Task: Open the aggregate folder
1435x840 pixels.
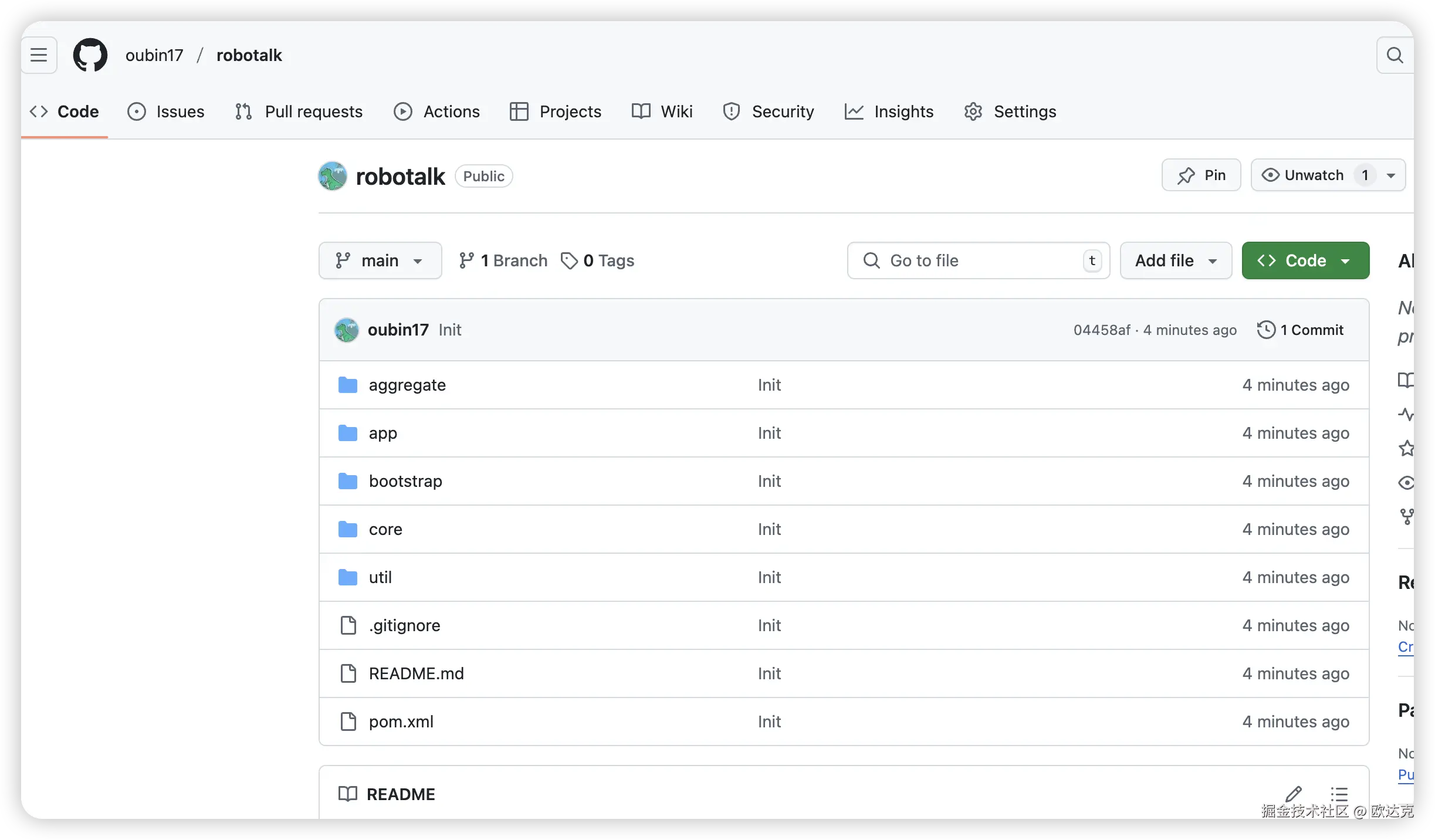Action: tap(407, 385)
